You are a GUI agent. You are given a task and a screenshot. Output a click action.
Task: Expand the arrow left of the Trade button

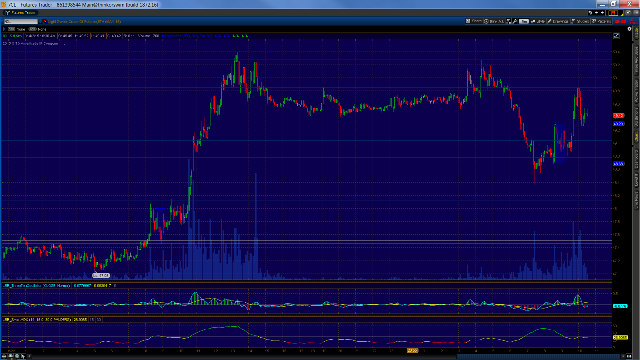[4, 29]
